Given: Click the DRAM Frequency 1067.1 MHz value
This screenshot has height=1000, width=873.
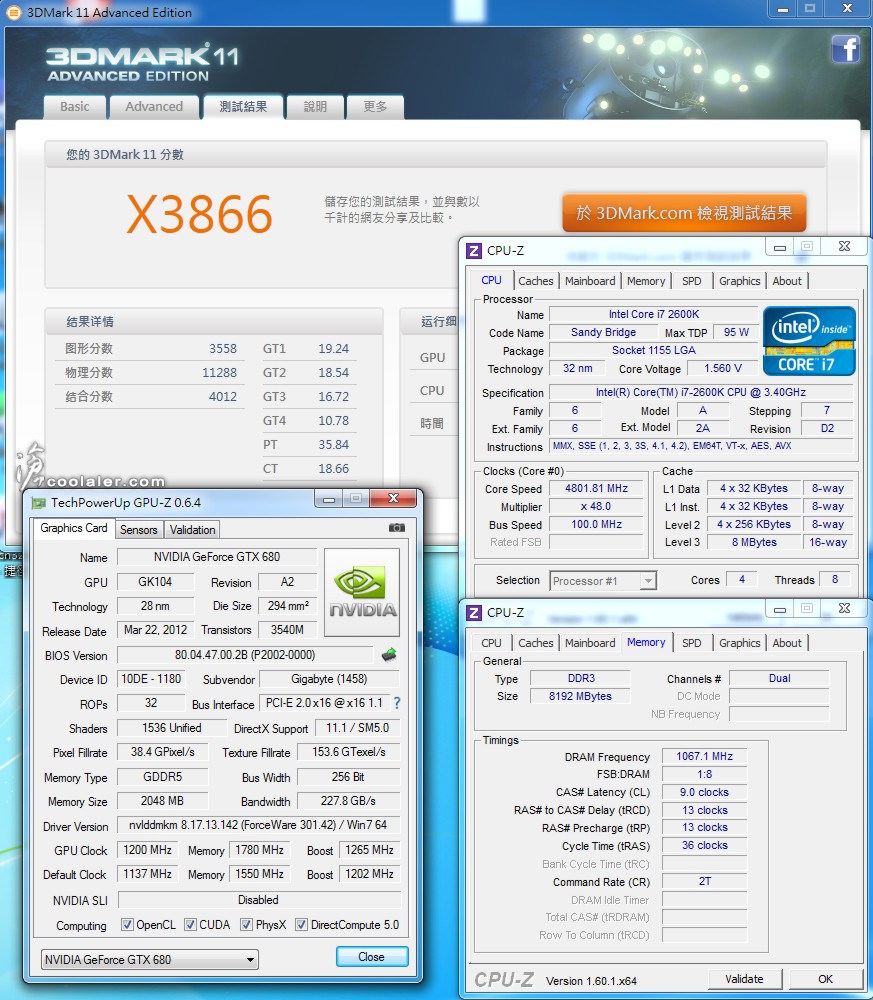Looking at the screenshot, I should point(704,756).
